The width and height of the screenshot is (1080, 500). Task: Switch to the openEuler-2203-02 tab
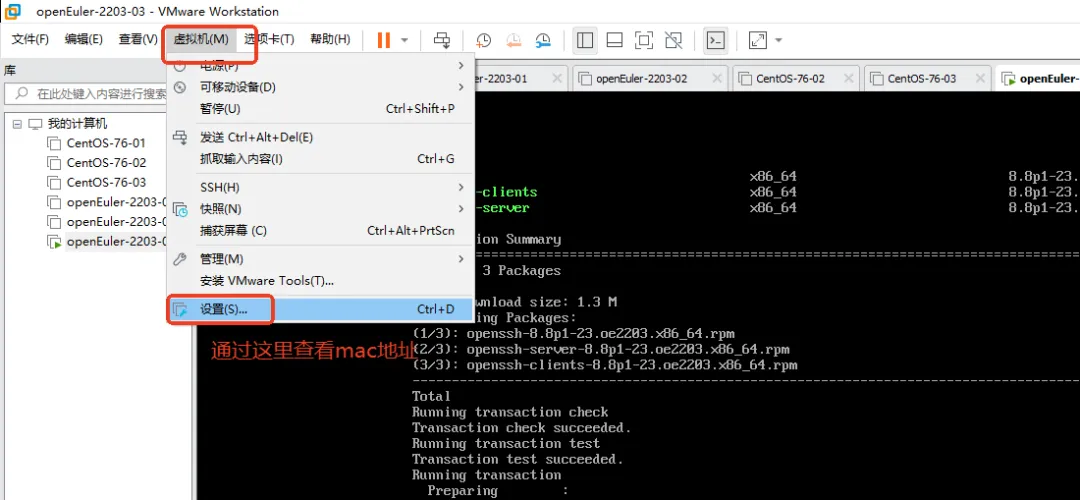coord(640,78)
